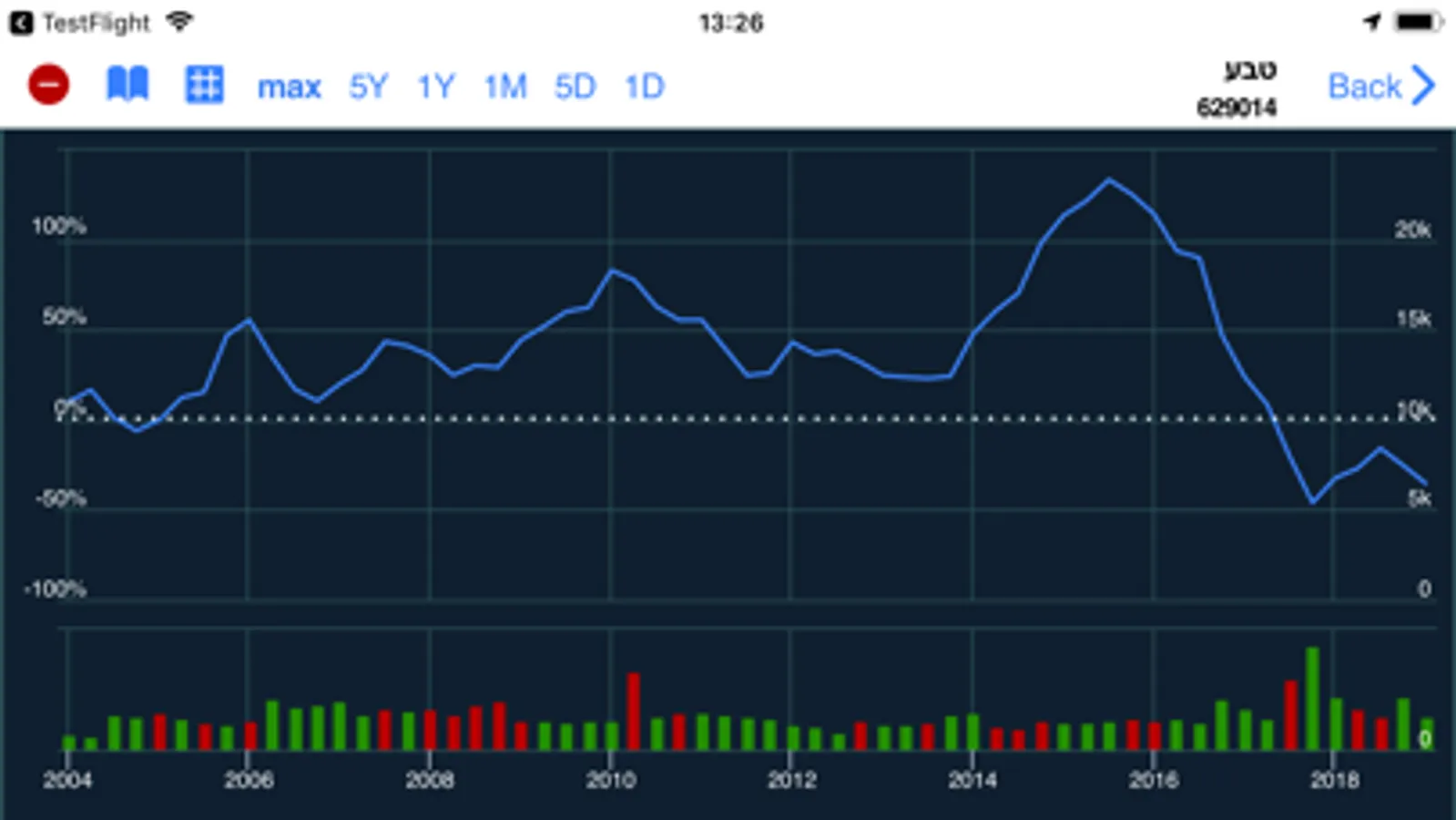Tap the price line's late-2017 lowest trough
The height and width of the screenshot is (820, 1456).
click(x=1313, y=501)
